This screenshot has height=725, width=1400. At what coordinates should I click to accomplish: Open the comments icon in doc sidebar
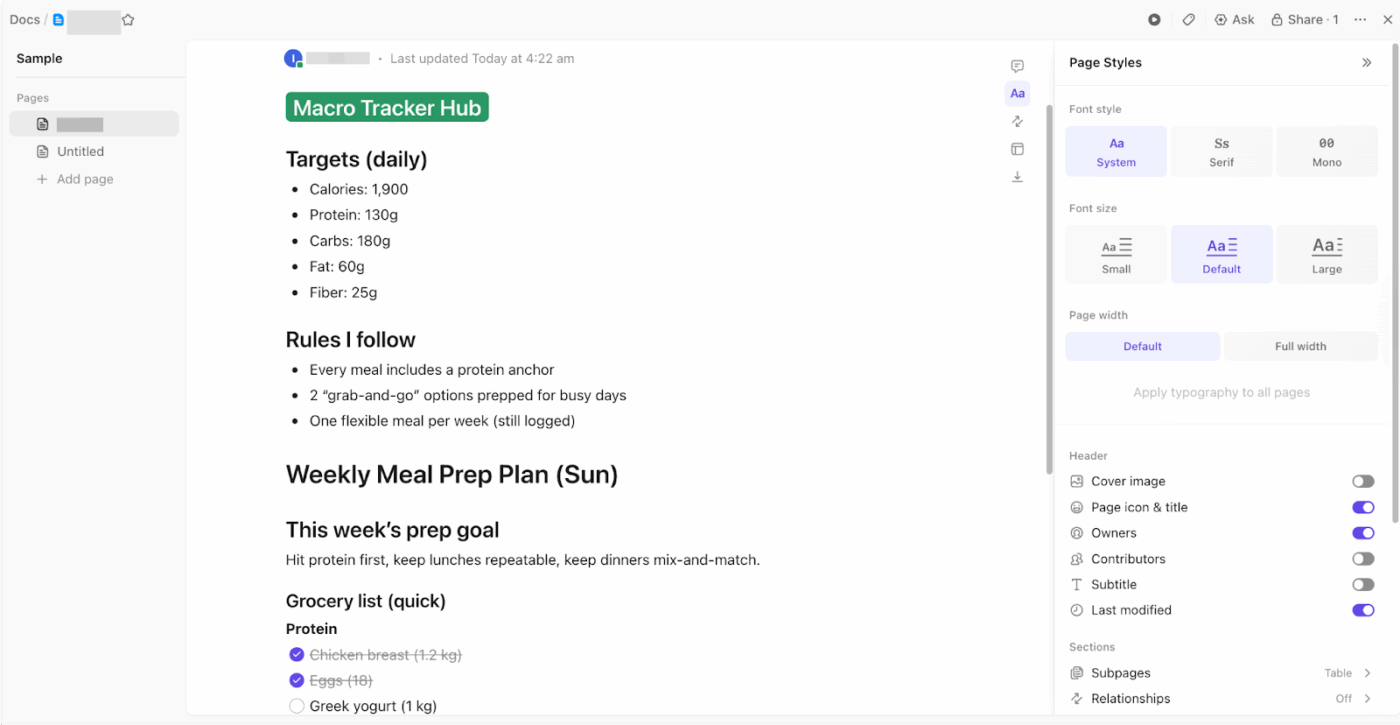point(1017,67)
